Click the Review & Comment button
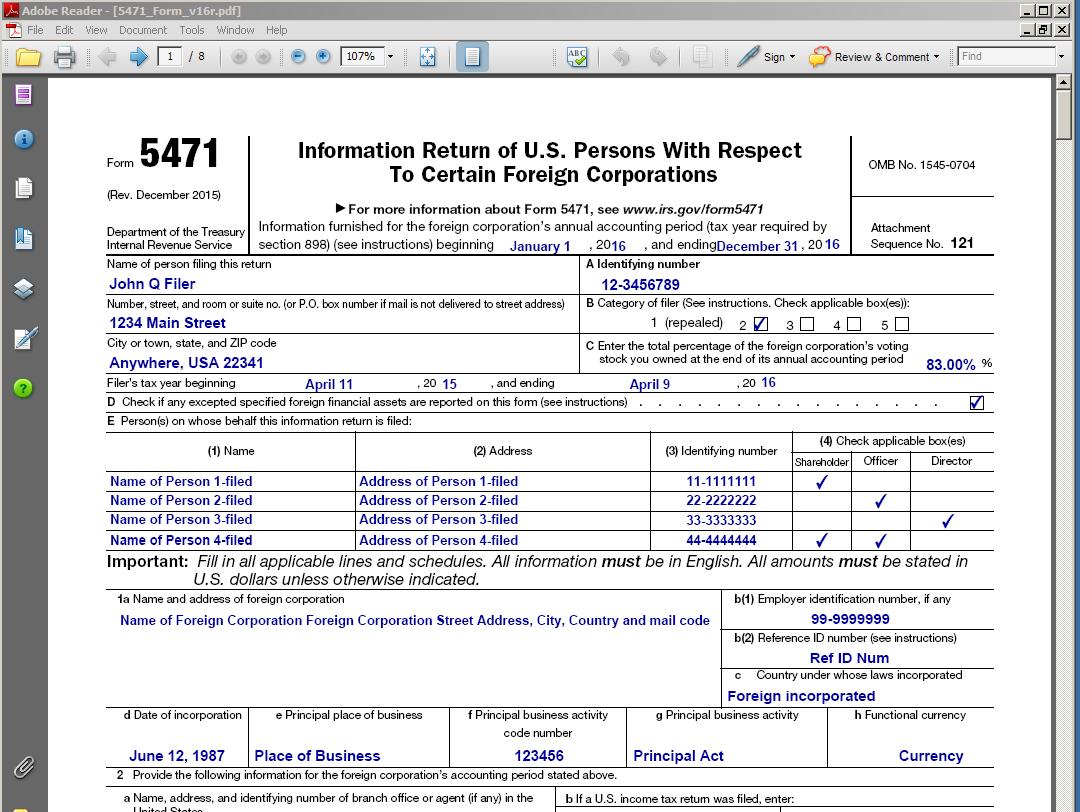The height and width of the screenshot is (812, 1080). coord(875,57)
